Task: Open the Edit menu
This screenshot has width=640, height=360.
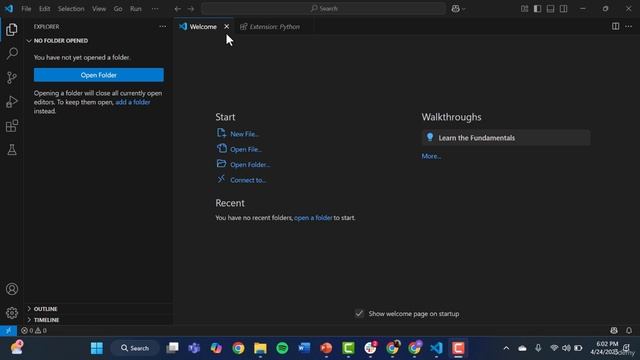Action: click(x=44, y=9)
